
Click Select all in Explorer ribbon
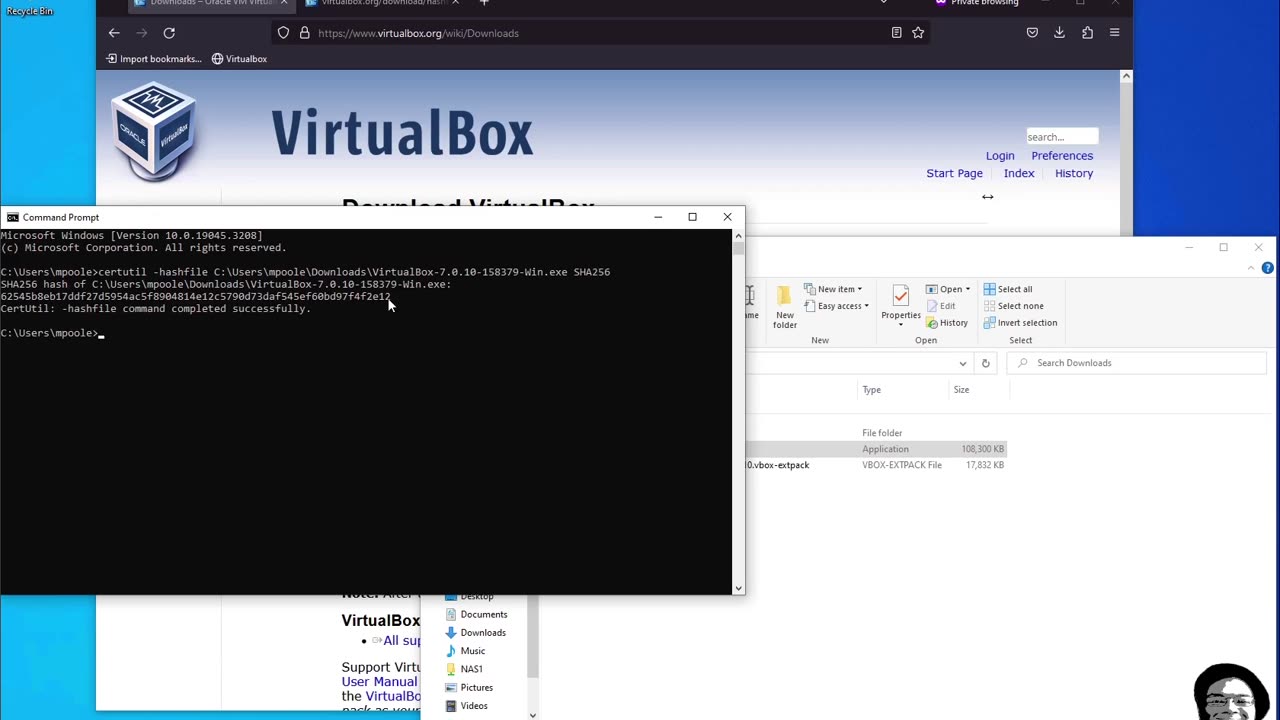[x=1008, y=289]
